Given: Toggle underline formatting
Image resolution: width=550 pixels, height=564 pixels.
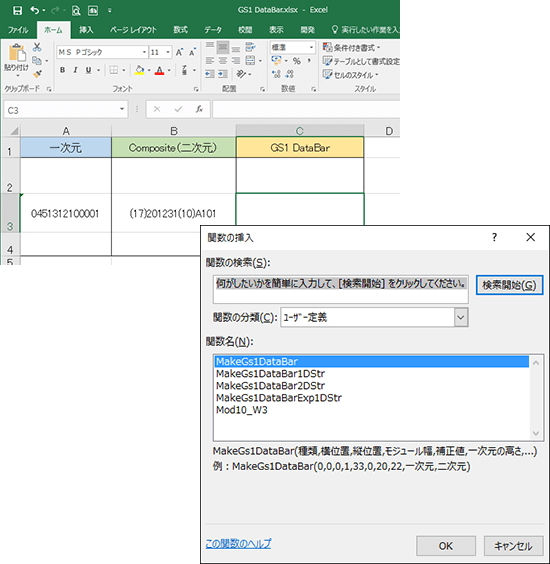Looking at the screenshot, I should [88, 70].
